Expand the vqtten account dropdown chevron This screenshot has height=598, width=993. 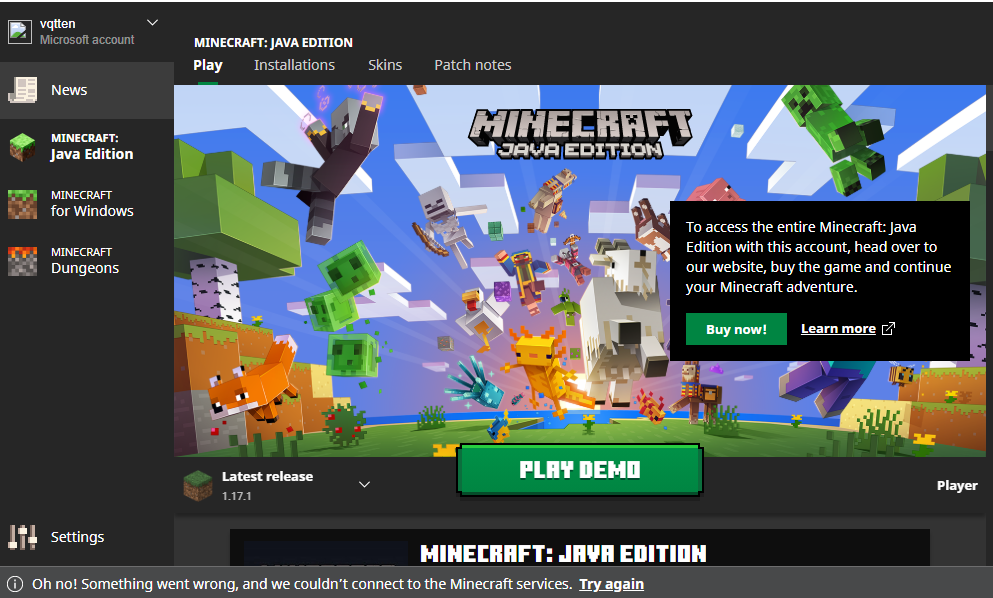pyautogui.click(x=153, y=23)
